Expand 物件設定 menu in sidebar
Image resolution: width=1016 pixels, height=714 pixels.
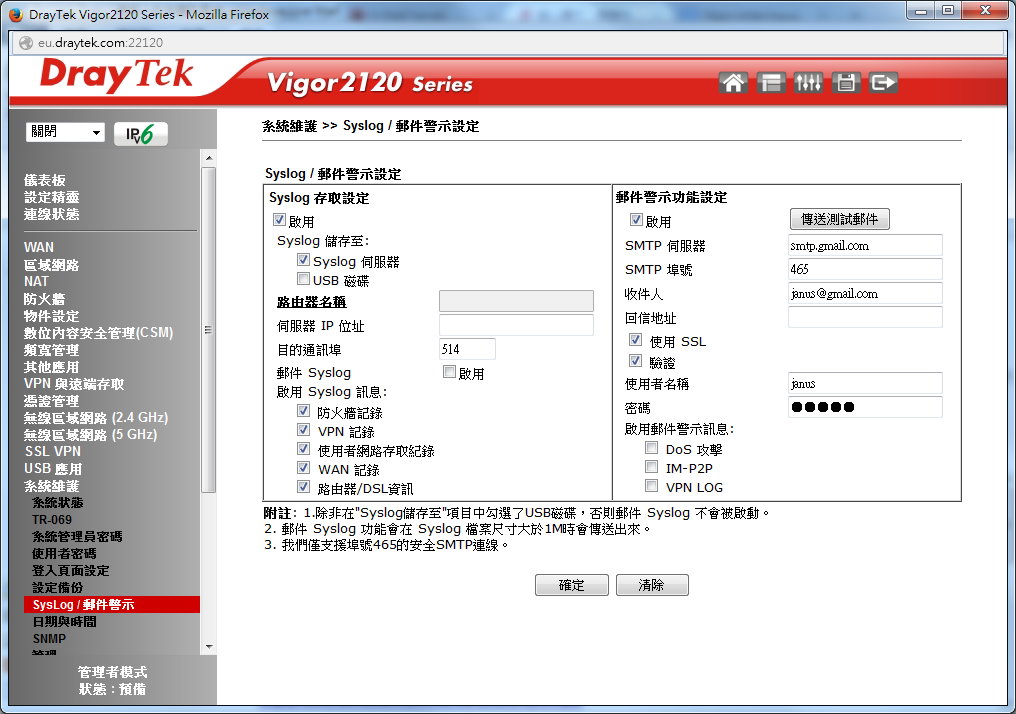click(x=52, y=316)
